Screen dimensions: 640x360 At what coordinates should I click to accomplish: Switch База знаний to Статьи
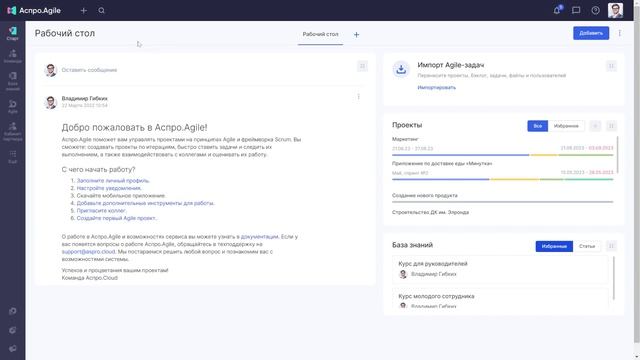(x=587, y=246)
